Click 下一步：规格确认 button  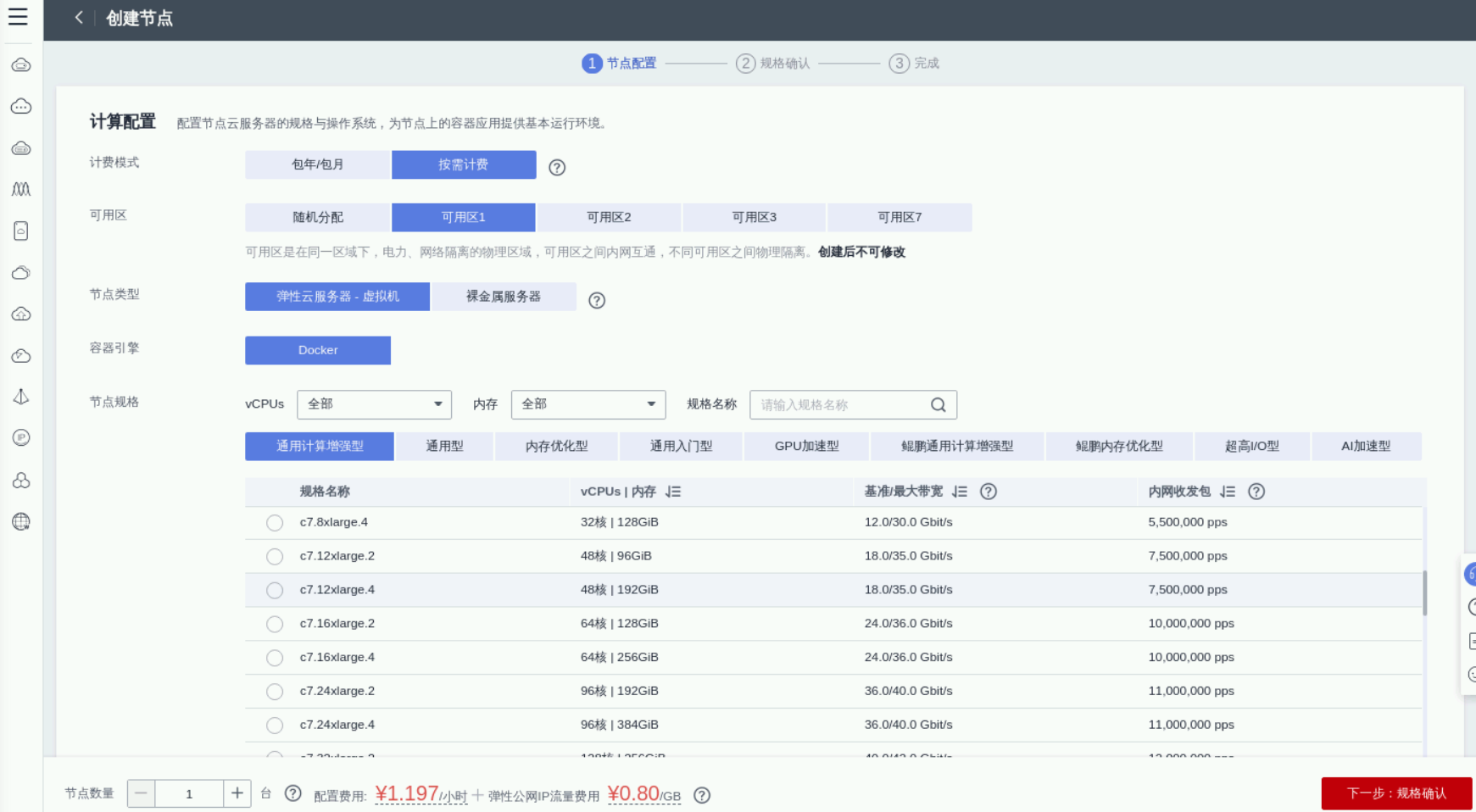pyautogui.click(x=1396, y=793)
